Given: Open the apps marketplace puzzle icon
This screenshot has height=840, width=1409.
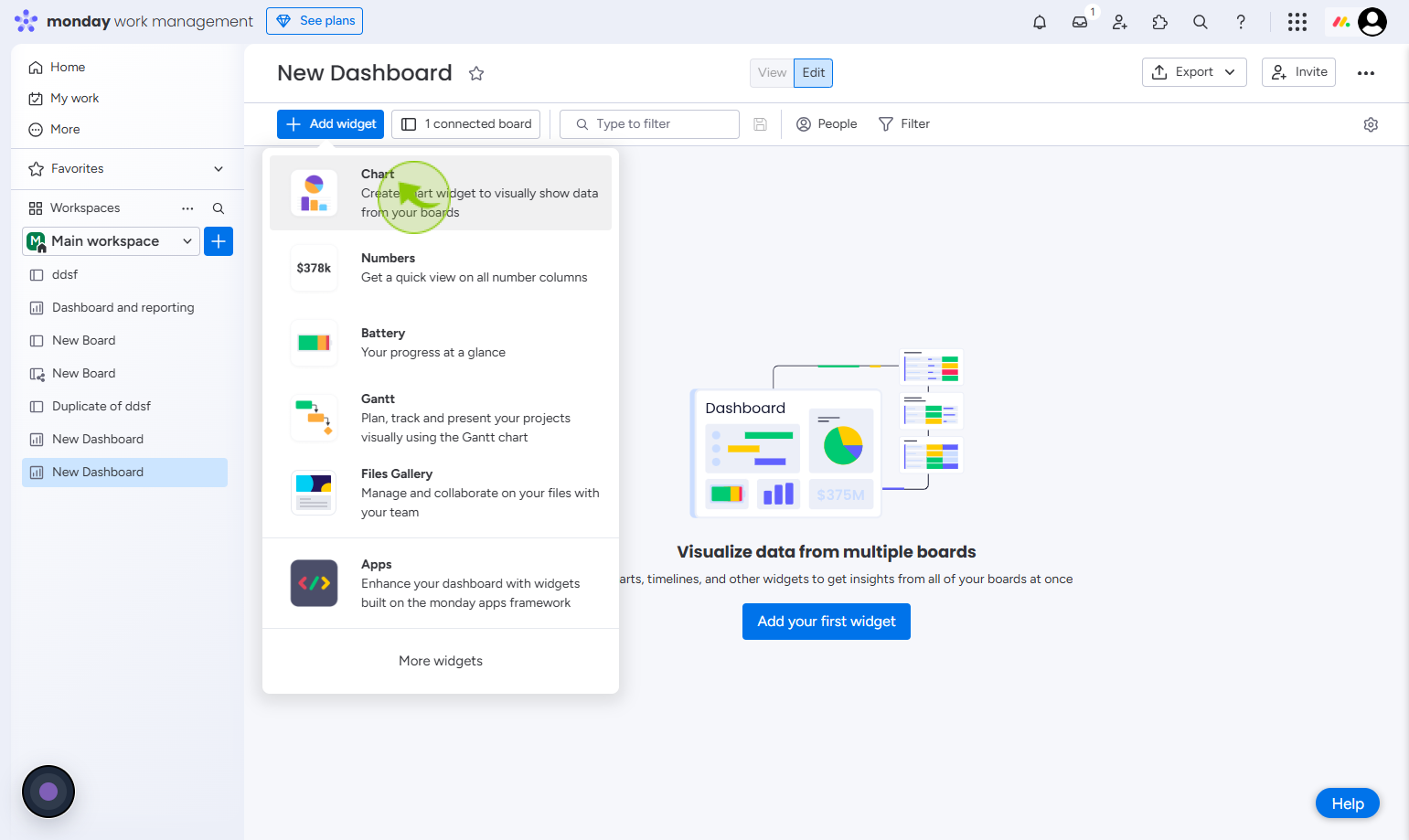Looking at the screenshot, I should (x=1160, y=22).
